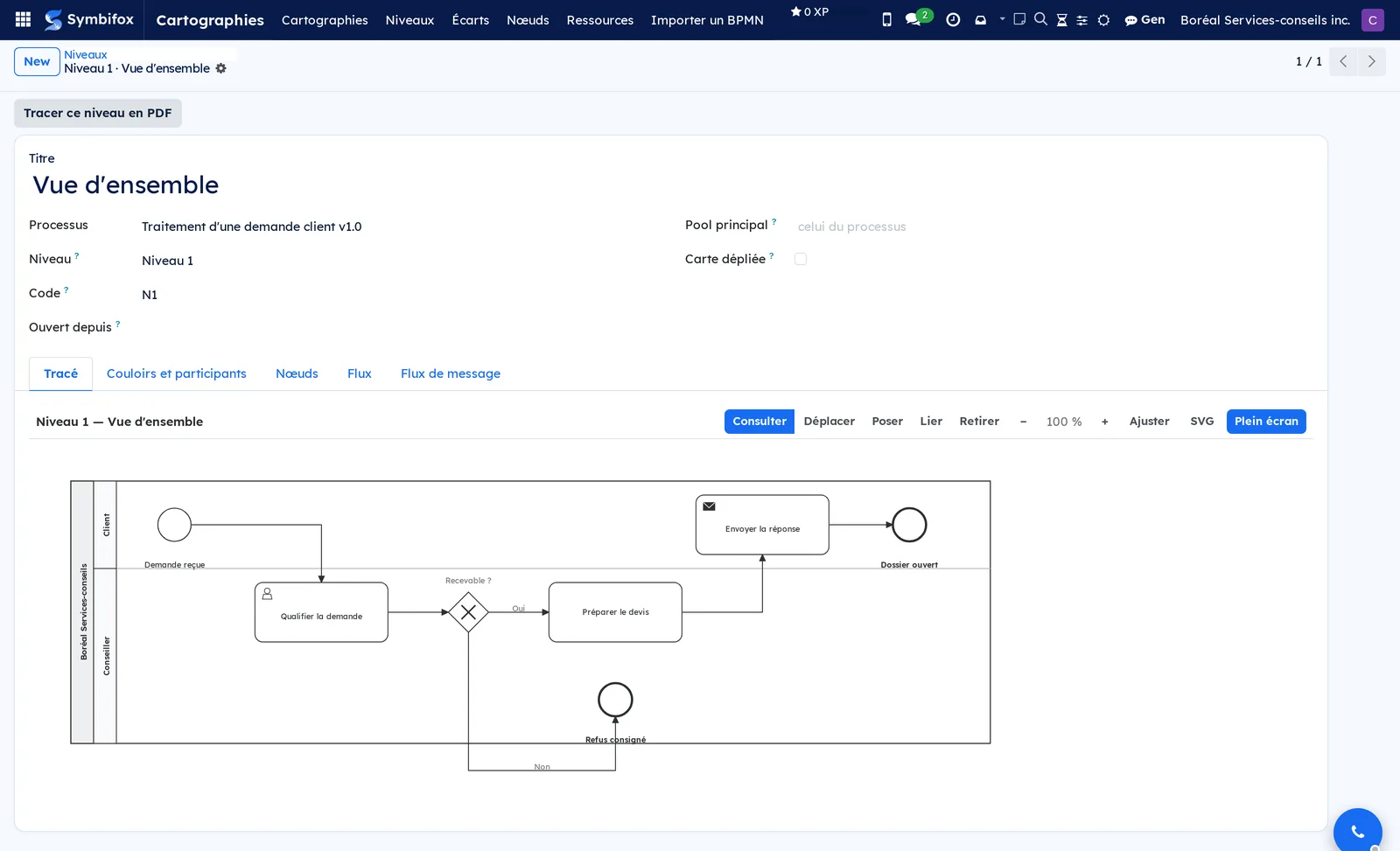Open the phone call floating button
This screenshot has width=1400, height=851.
click(1357, 832)
